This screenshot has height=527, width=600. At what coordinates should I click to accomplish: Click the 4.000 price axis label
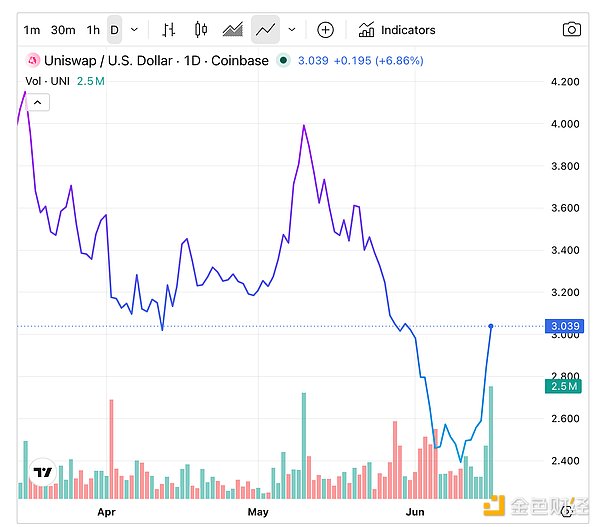(x=565, y=124)
